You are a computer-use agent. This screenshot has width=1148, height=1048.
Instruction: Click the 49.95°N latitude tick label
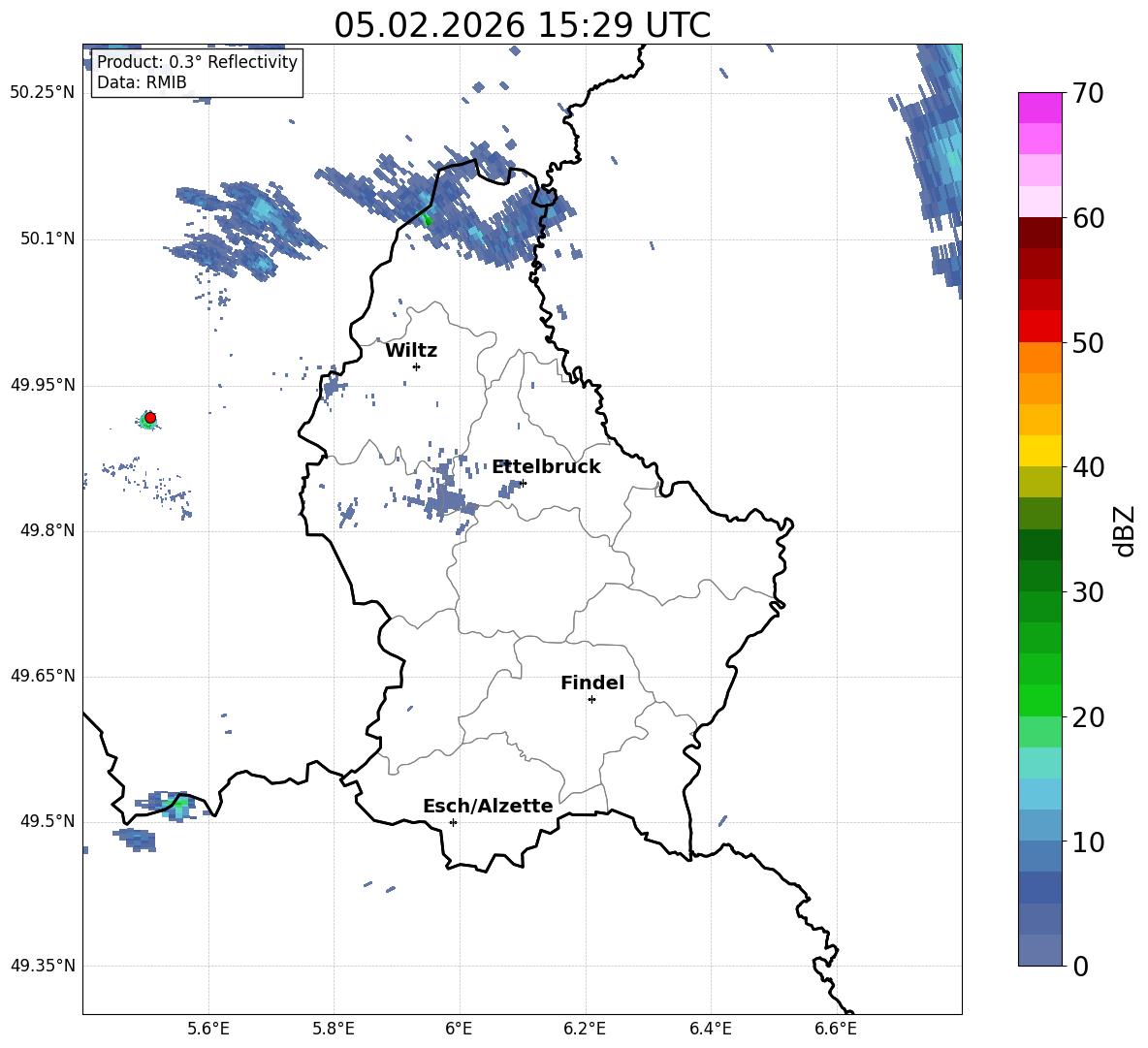[x=43, y=385]
